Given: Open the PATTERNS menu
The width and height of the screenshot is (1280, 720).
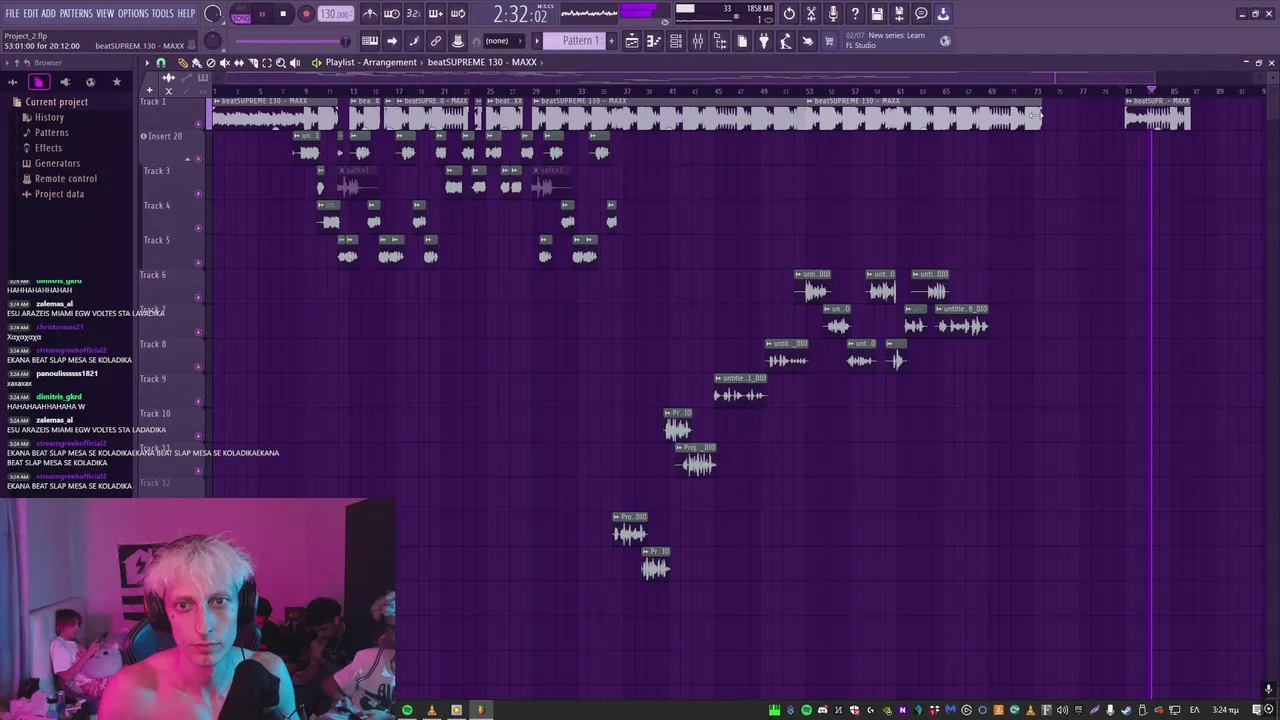Looking at the screenshot, I should point(76,13).
